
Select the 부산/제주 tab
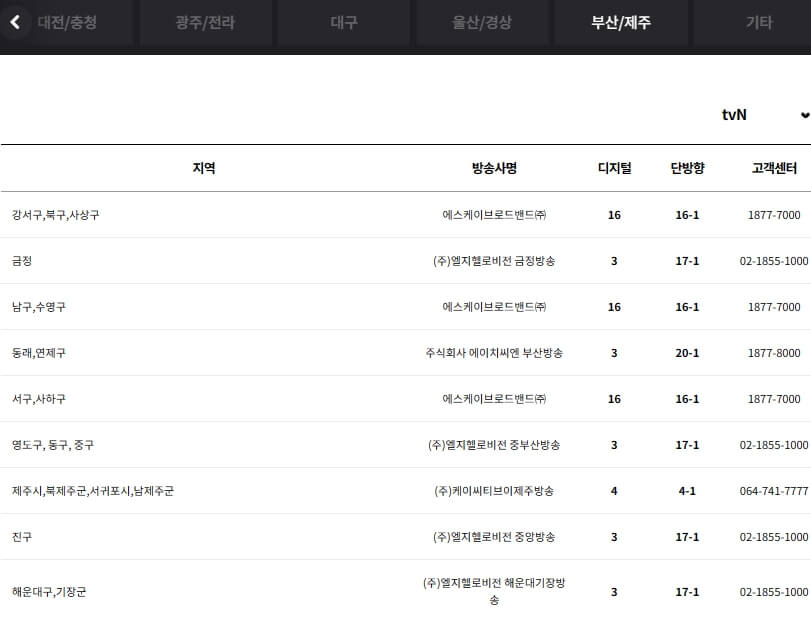tap(621, 22)
